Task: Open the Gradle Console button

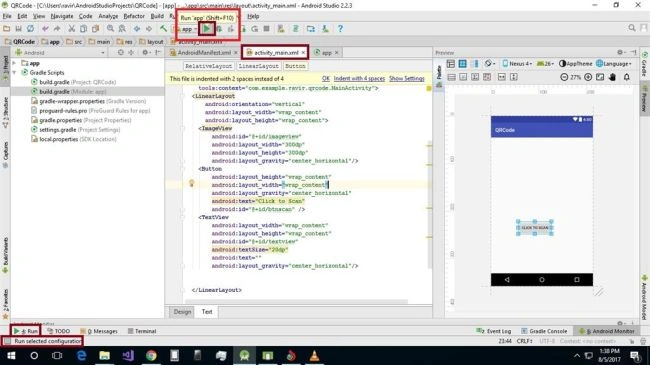Action: (544, 331)
